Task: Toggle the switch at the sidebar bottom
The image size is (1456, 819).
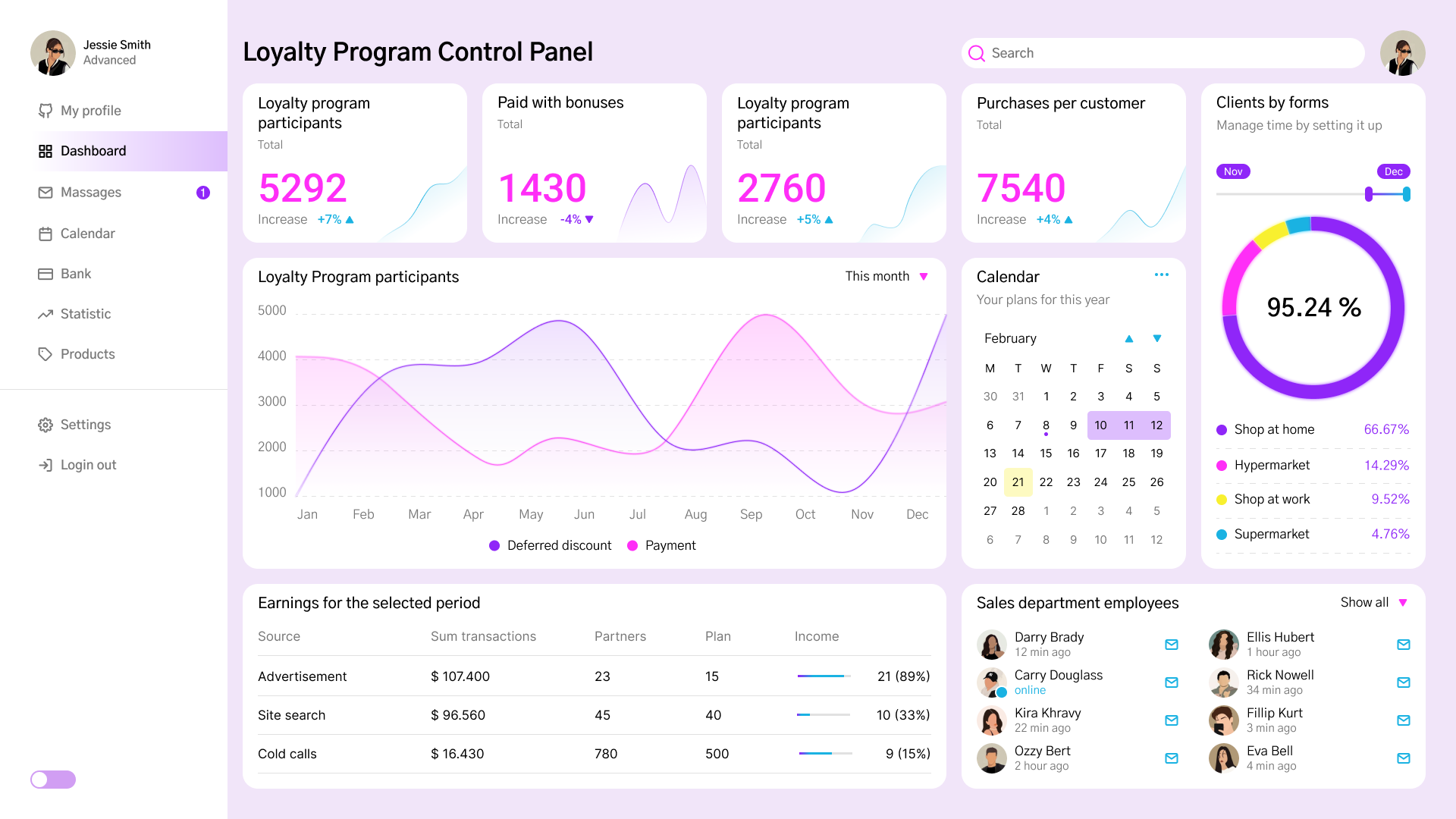Action: click(x=53, y=780)
